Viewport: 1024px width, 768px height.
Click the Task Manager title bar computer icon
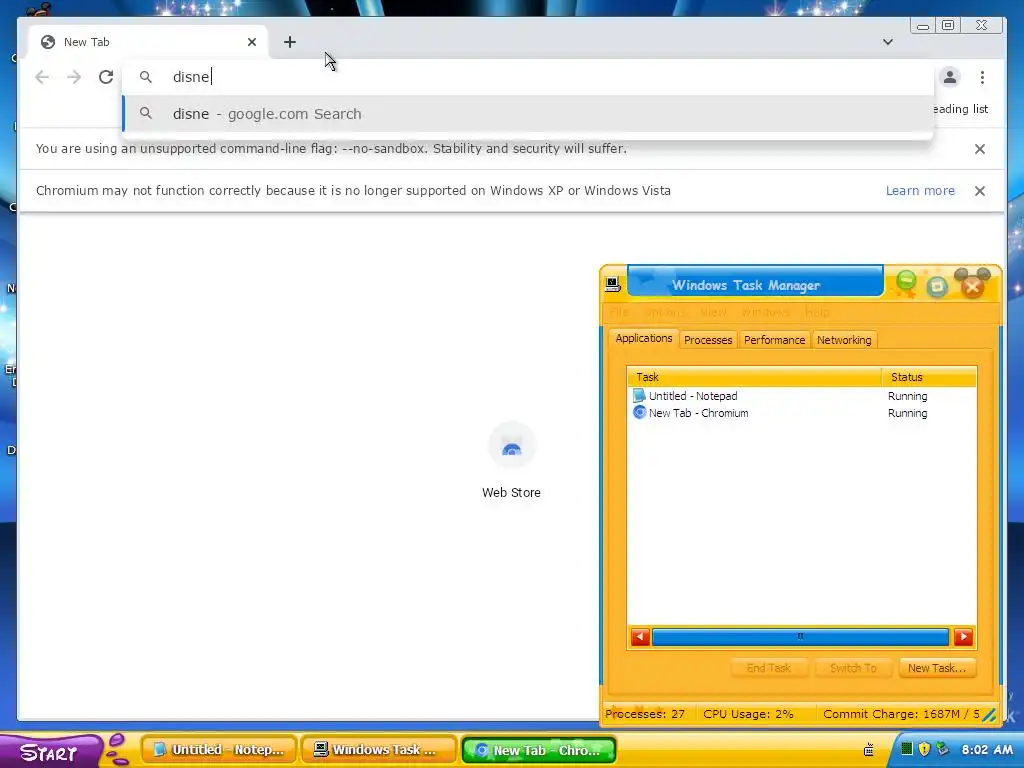tap(613, 283)
